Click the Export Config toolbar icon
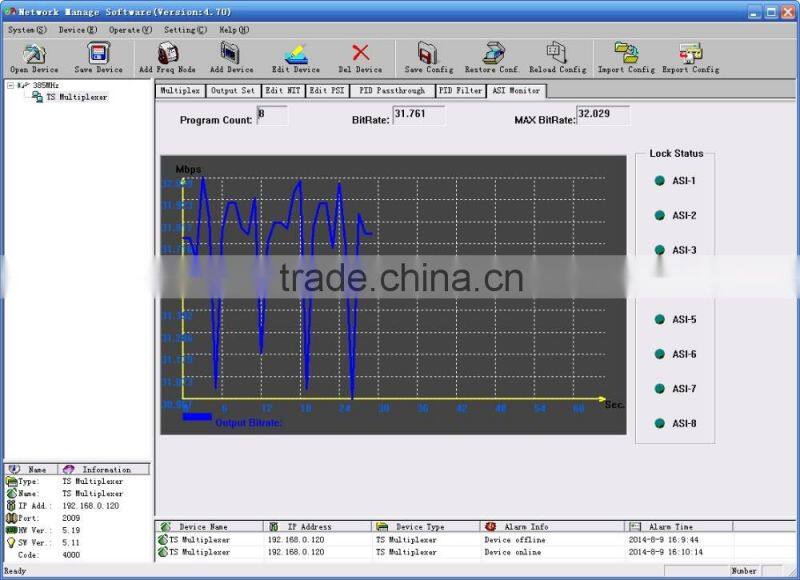 690,54
